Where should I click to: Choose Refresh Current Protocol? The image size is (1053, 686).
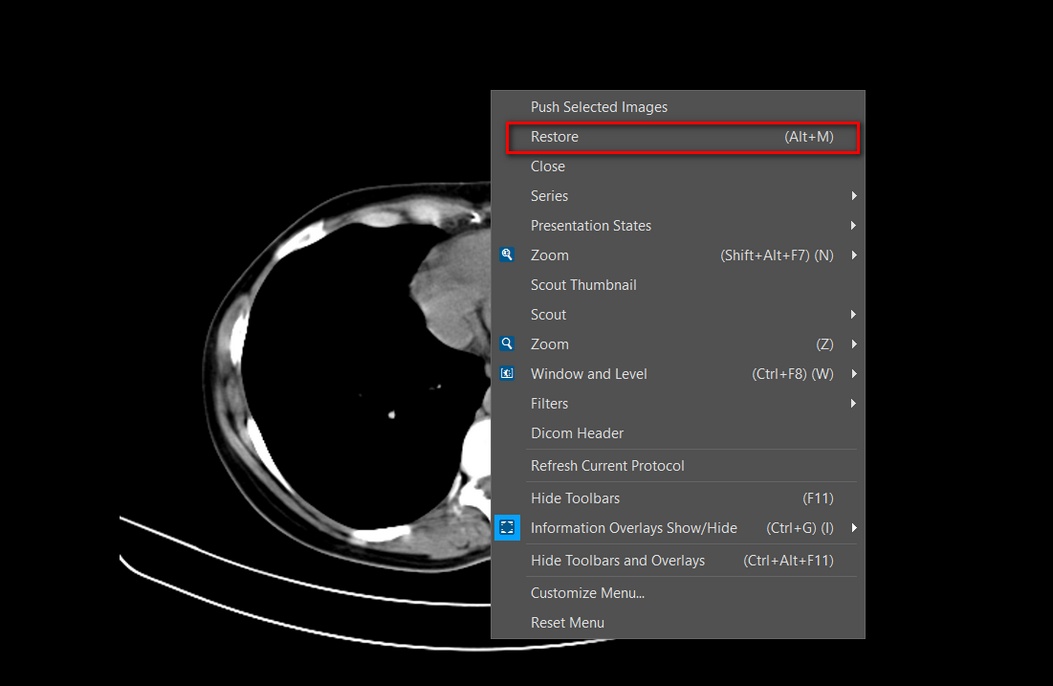(x=607, y=466)
